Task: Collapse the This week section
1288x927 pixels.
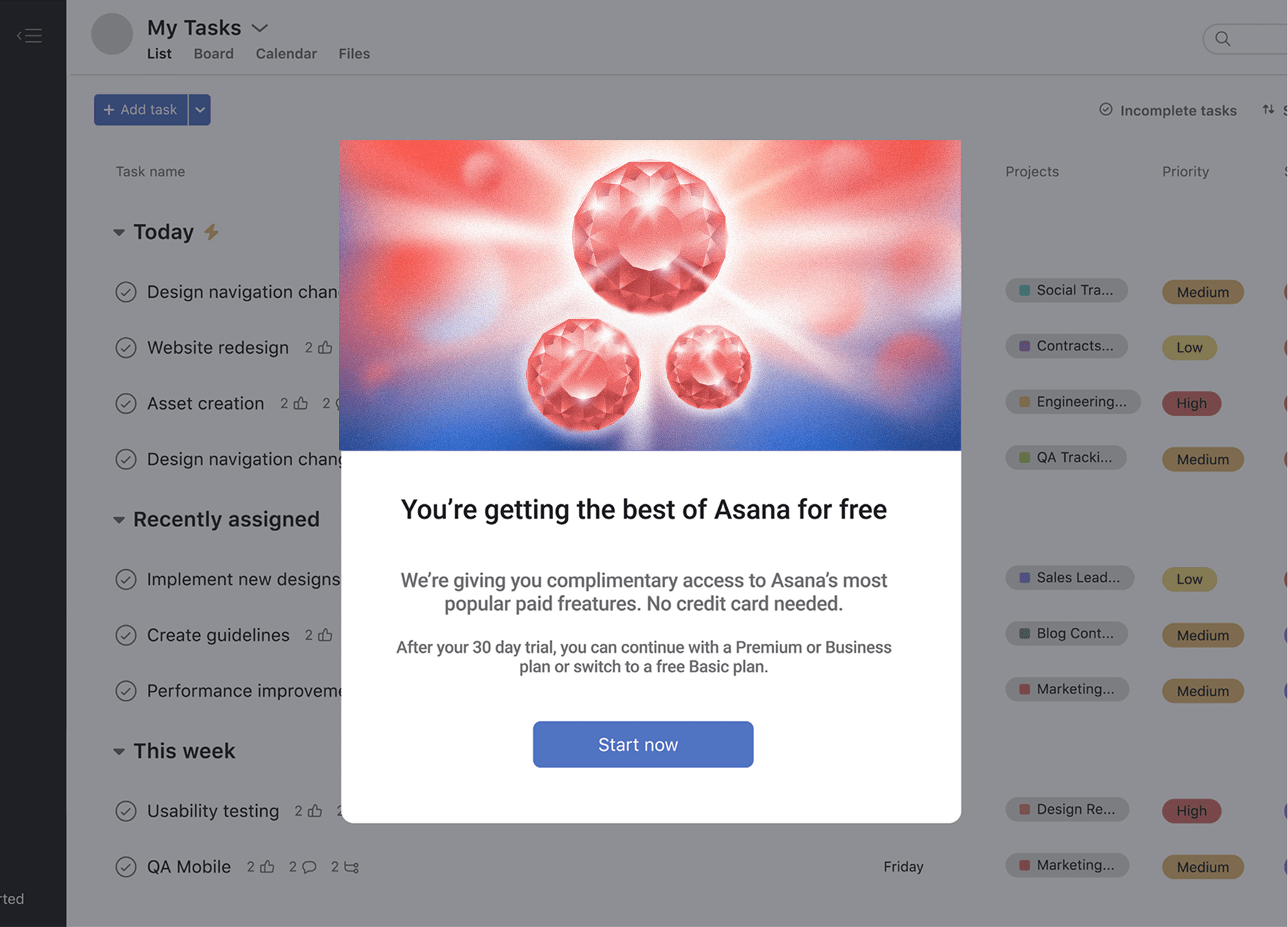Action: [119, 751]
